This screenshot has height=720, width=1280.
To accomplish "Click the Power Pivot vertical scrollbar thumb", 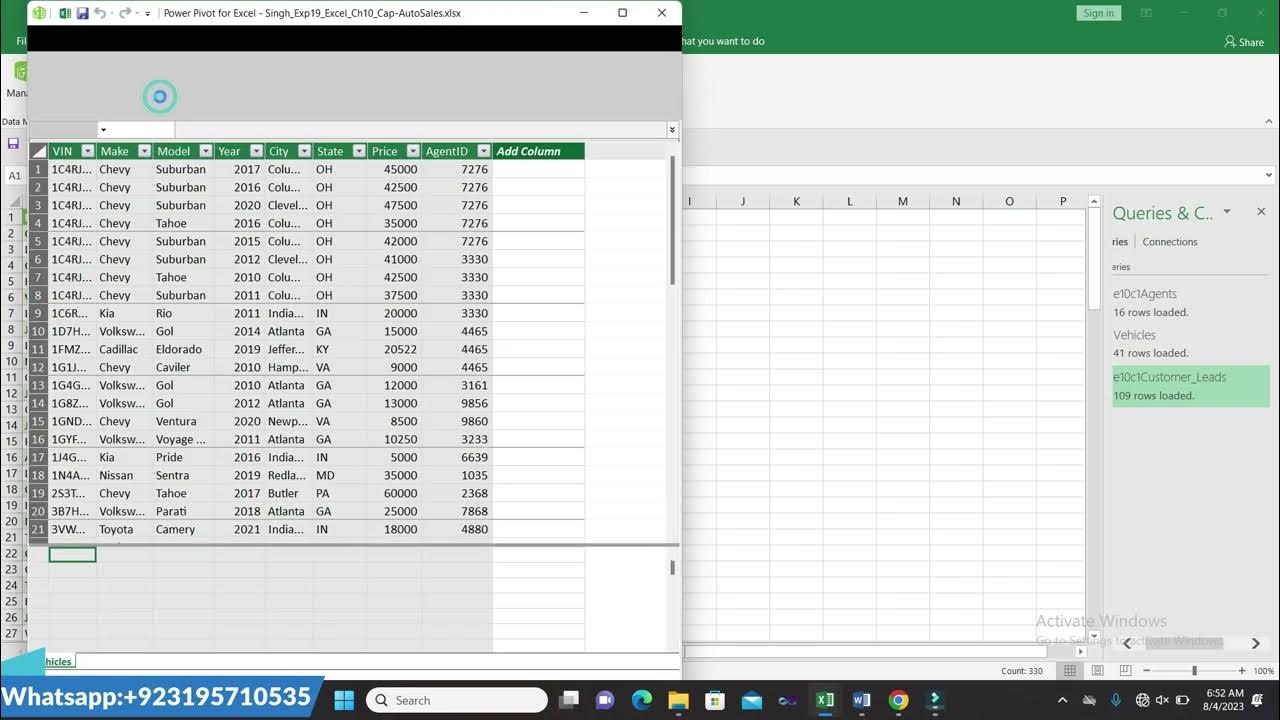I will coord(673,220).
